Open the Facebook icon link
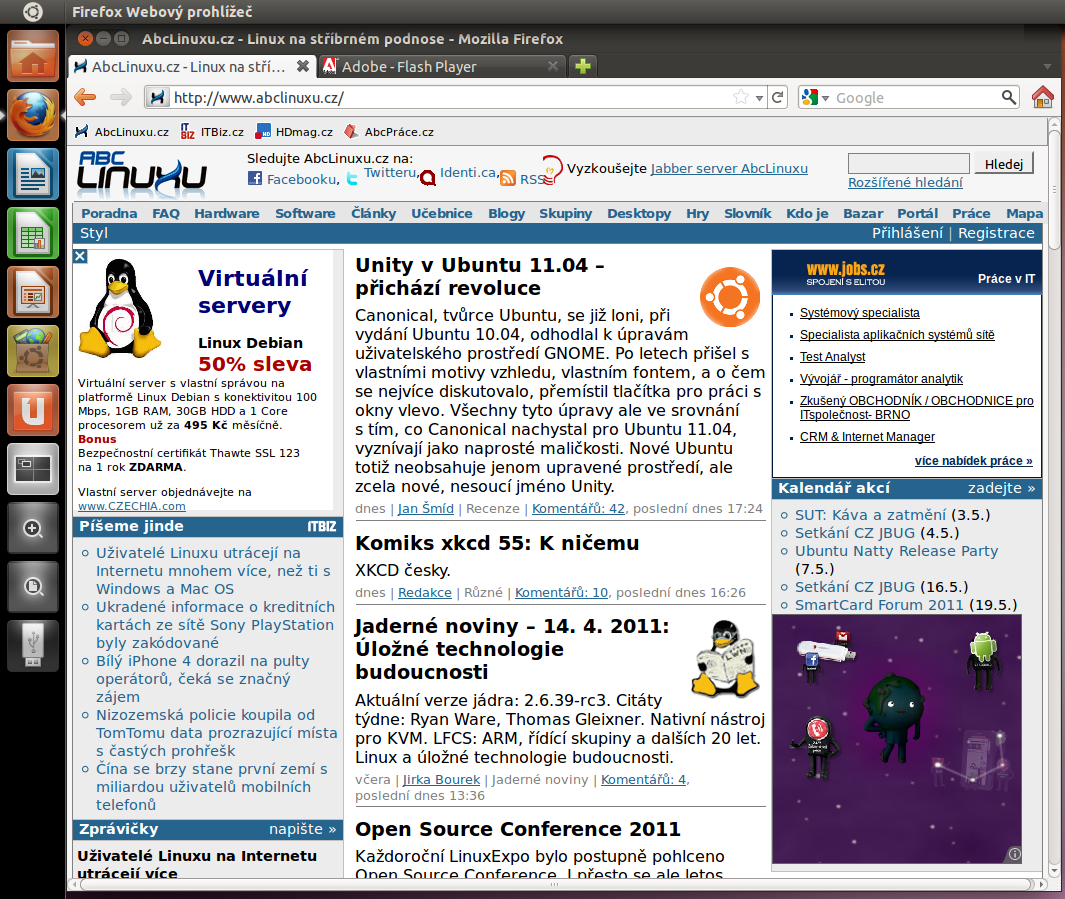Viewport: 1065px width, 899px height. point(255,179)
